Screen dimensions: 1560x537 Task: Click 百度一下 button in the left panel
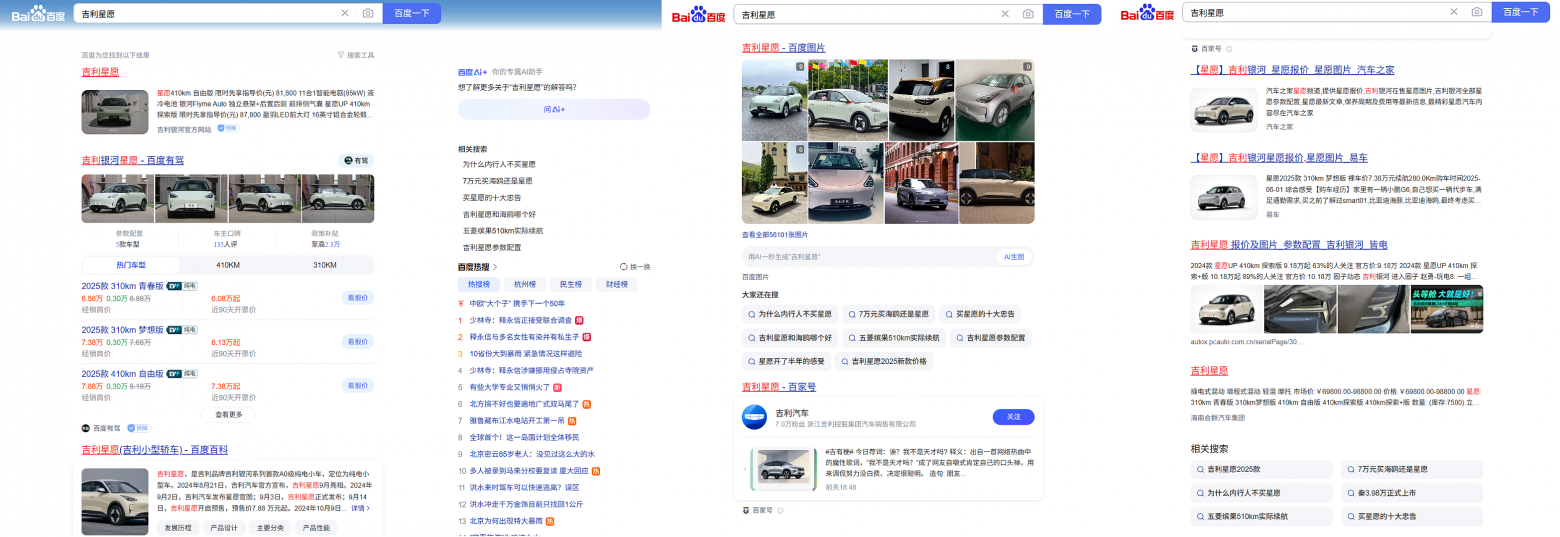(411, 13)
